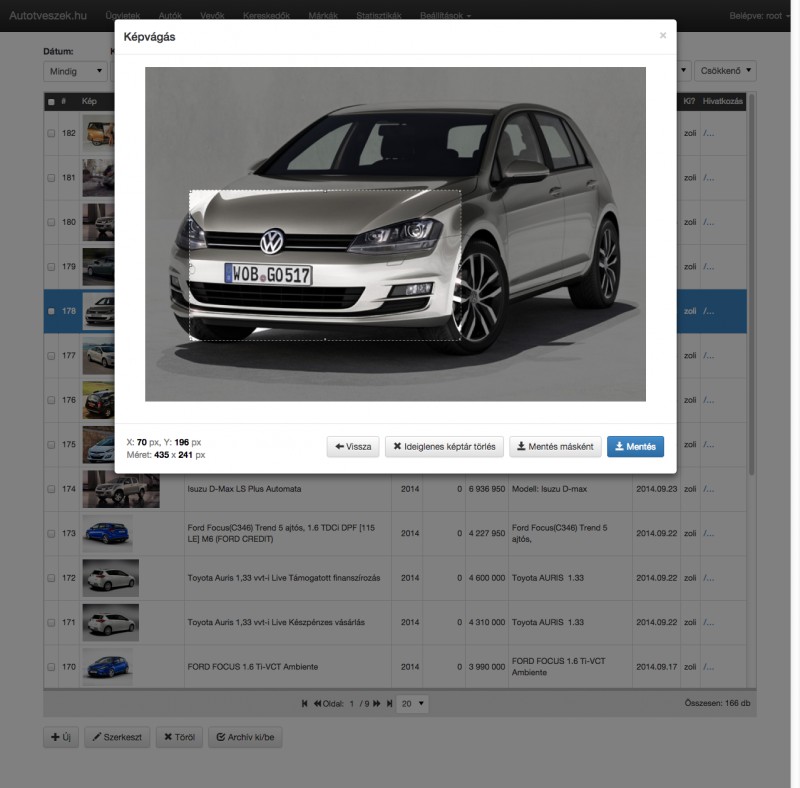Screen dimensions: 800x788
Task: Click the pencil Szerkeszt button
Action: tap(116, 738)
